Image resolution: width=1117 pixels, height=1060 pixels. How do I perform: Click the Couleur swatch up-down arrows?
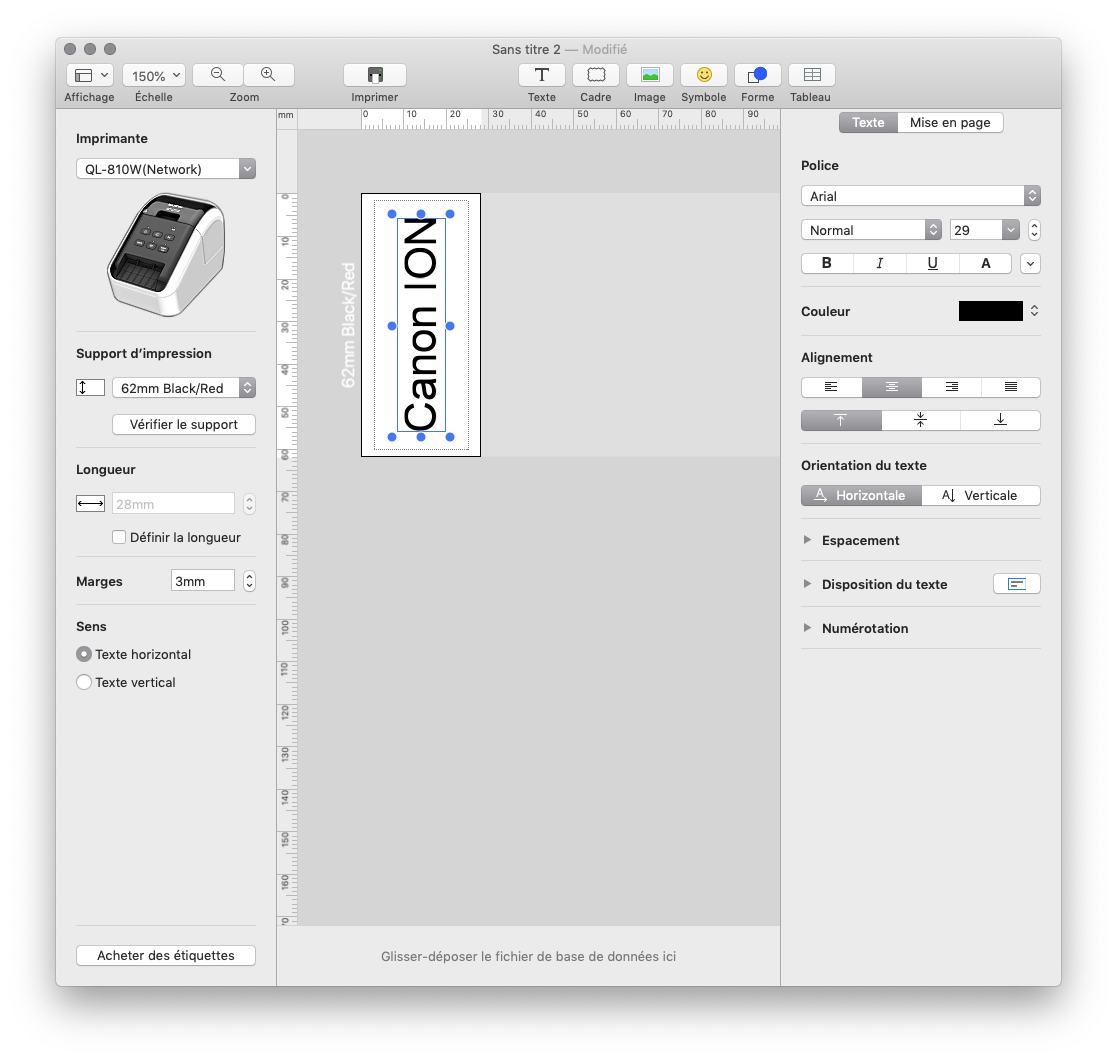(1034, 311)
